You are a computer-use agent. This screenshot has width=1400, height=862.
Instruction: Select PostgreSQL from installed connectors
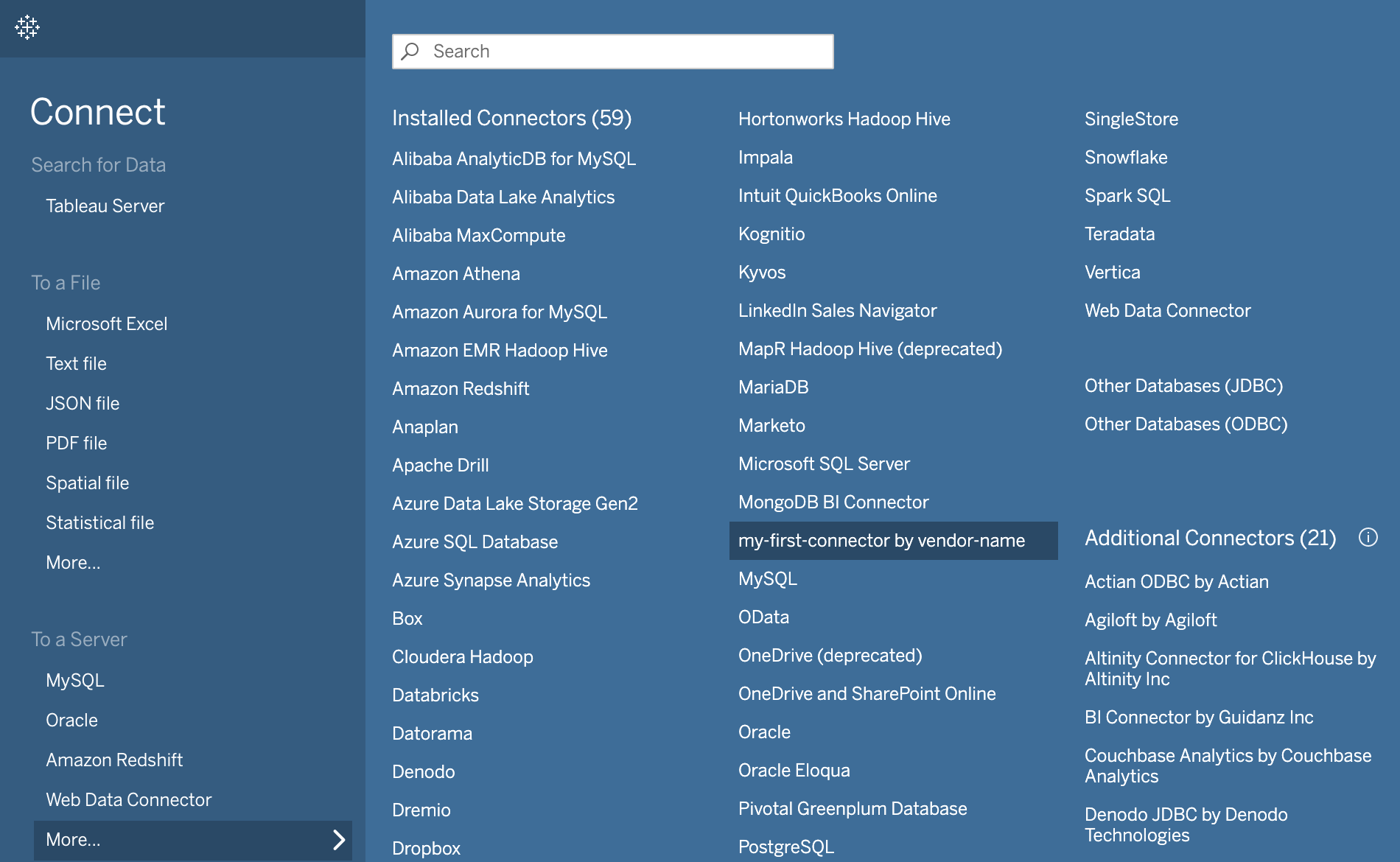pyautogui.click(x=785, y=847)
